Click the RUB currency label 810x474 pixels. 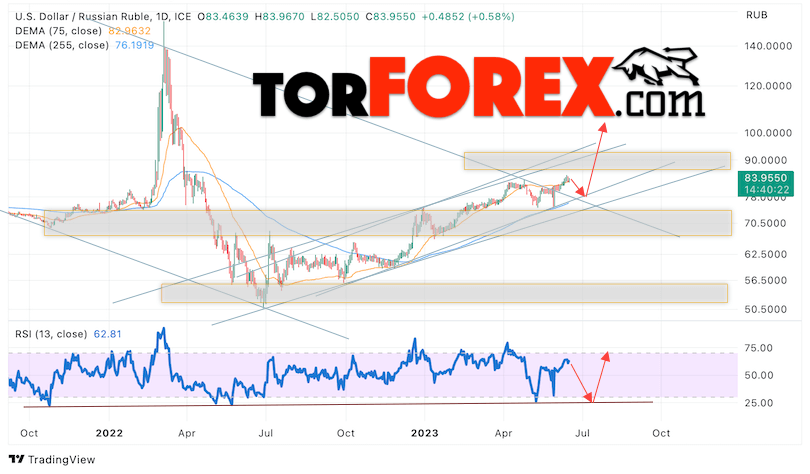757,15
